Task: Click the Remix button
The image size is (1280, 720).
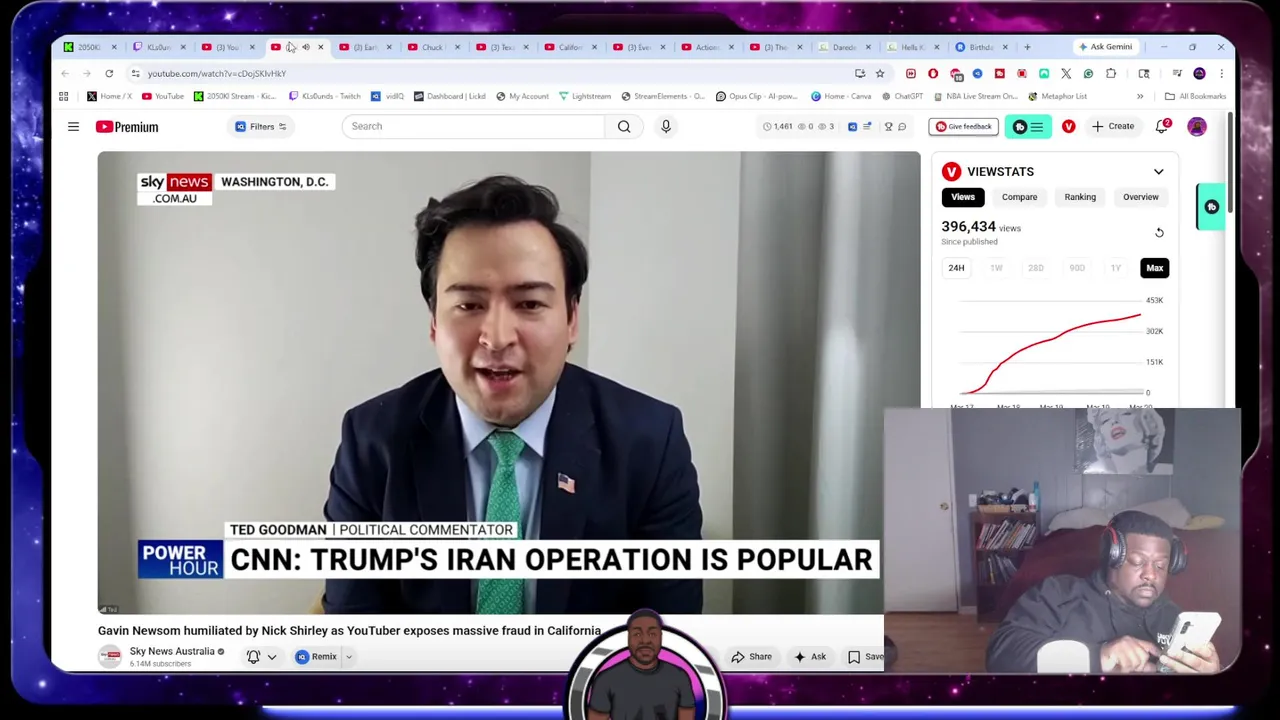Action: click(316, 657)
